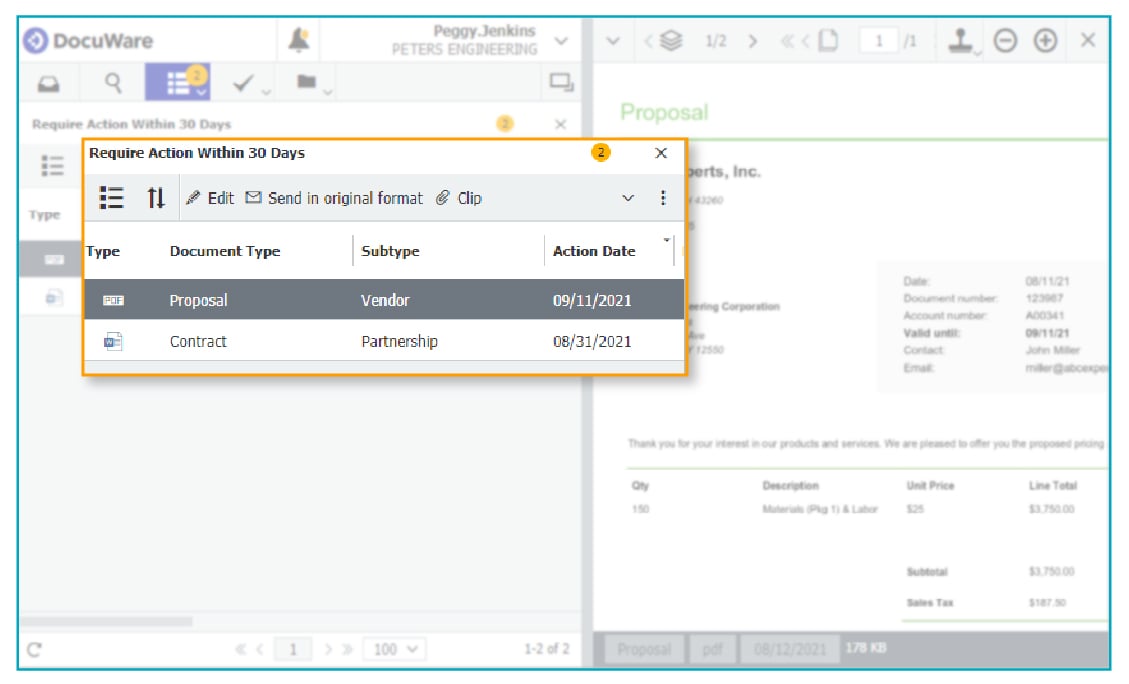Click the viewer page number field
1129x684 pixels.
point(880,41)
